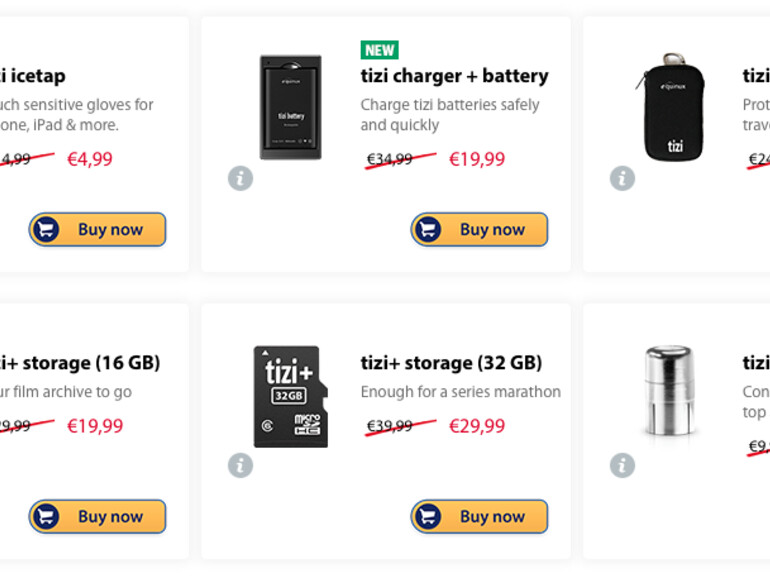Screen dimensions: 770x578
Task: Click the tizi icetap product title
Action: pos(33,76)
